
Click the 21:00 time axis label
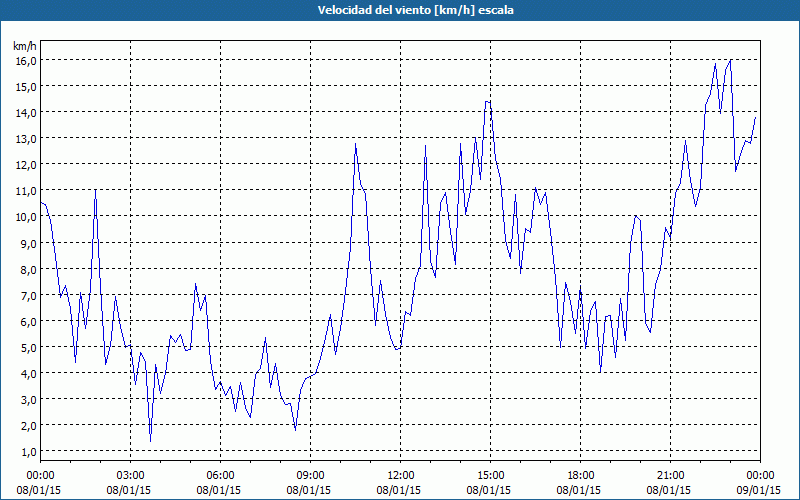(x=670, y=476)
